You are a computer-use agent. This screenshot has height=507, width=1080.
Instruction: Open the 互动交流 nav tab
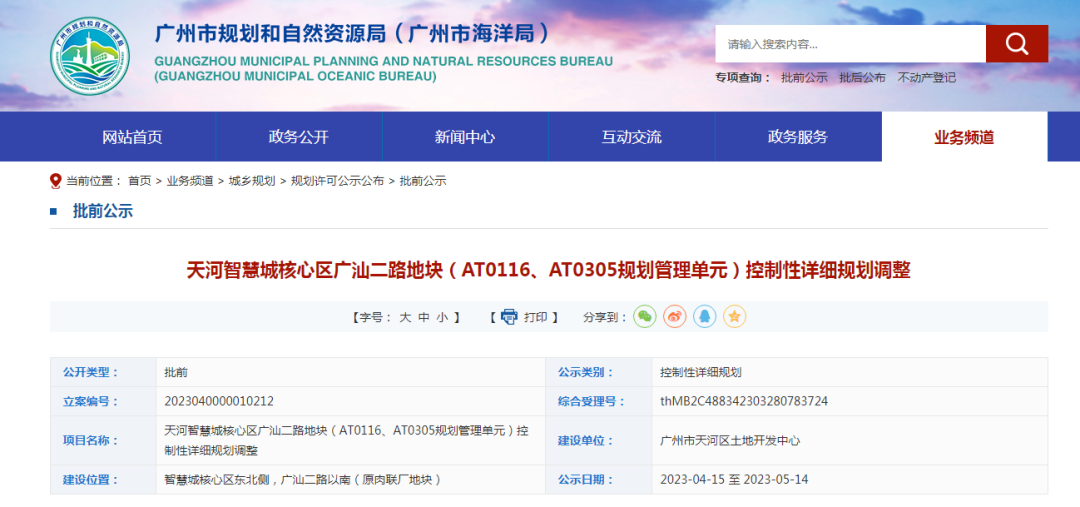pyautogui.click(x=632, y=137)
